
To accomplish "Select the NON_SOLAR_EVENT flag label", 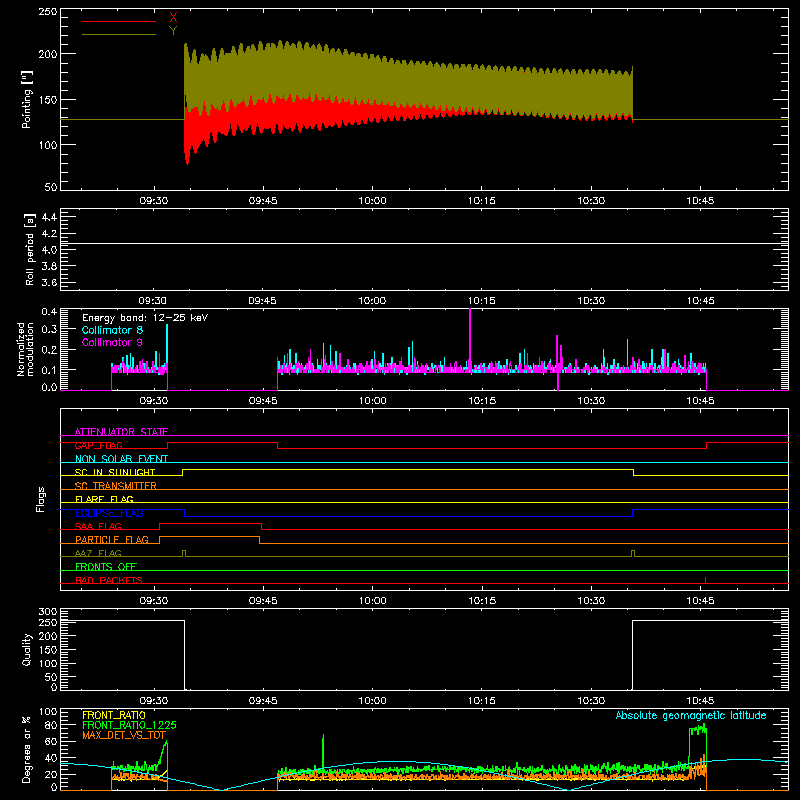I will point(121,459).
